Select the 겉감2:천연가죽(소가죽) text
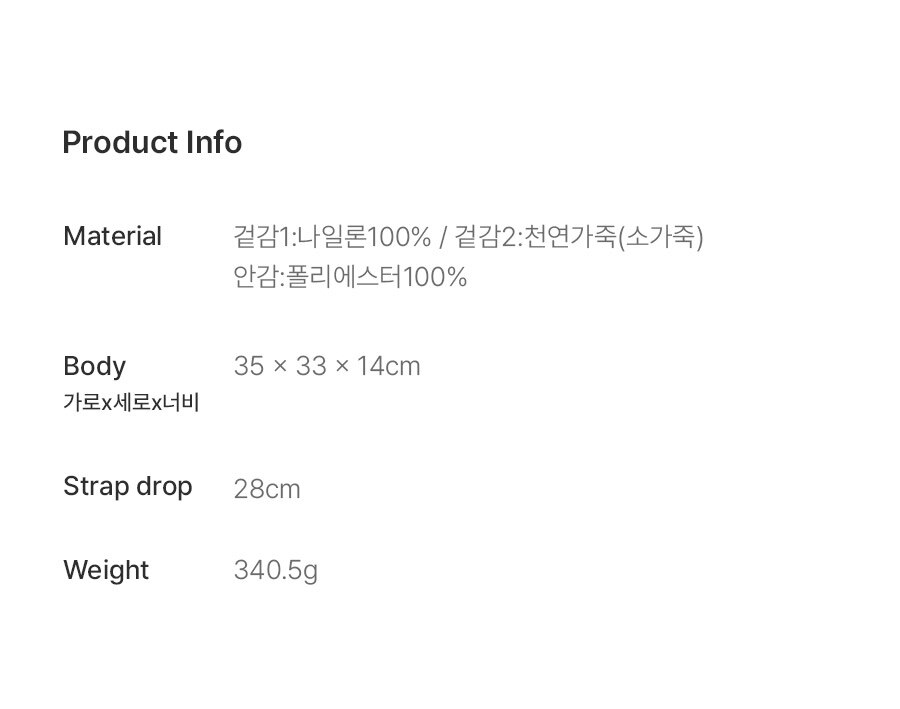Screen dimensions: 900x709 (579, 237)
